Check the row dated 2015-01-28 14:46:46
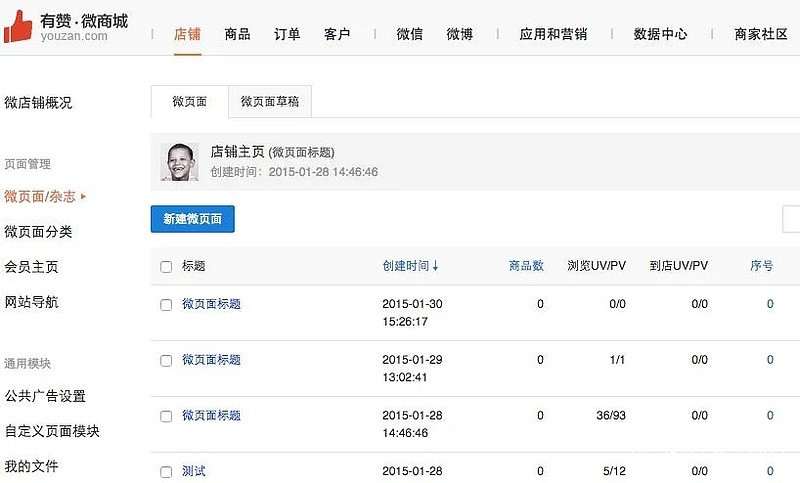Screen dimensions: 800x483 click(x=166, y=416)
